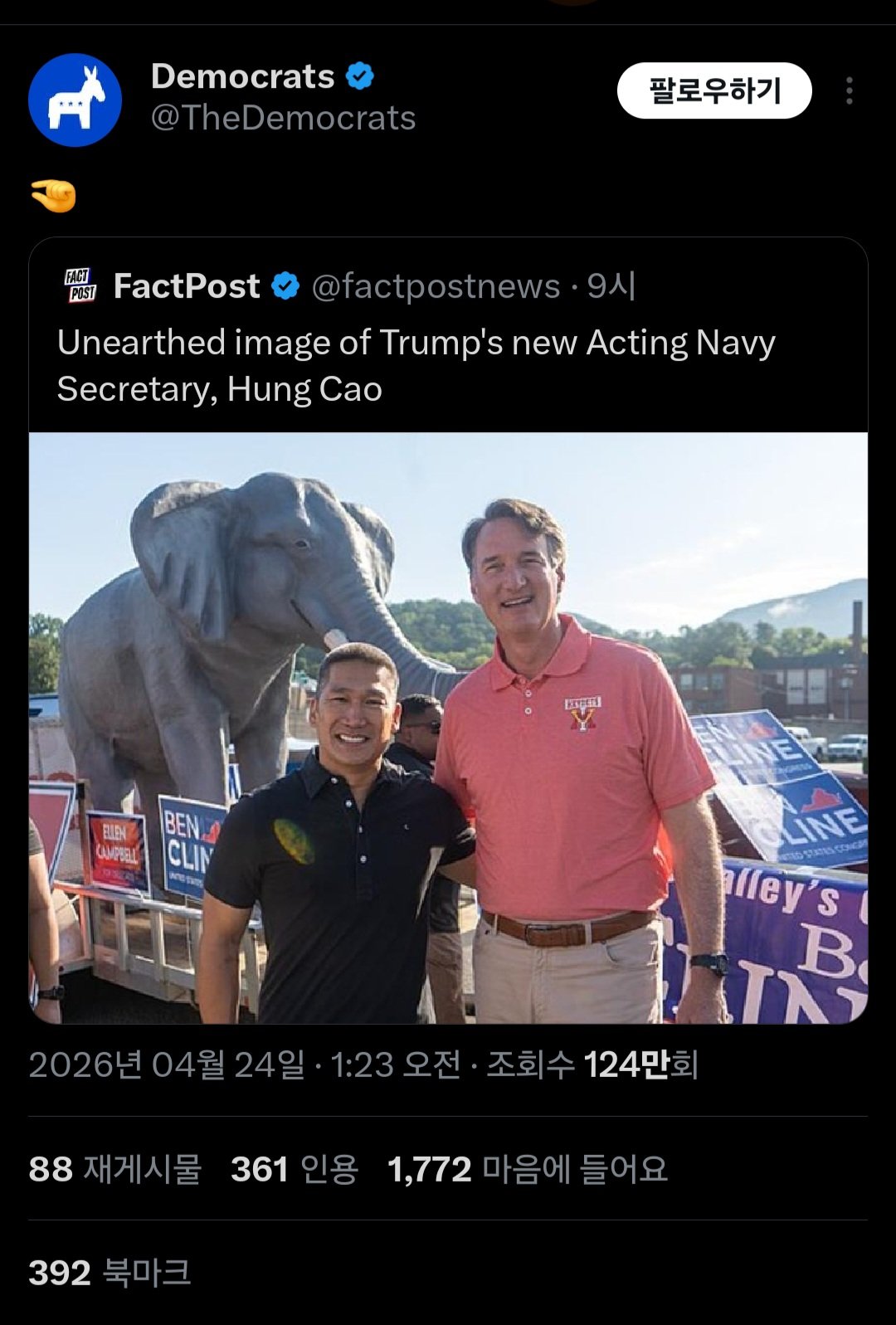Viewport: 896px width, 1325px height.
Task: View the 조회수 124만회 view count
Action: [x=592, y=1064]
